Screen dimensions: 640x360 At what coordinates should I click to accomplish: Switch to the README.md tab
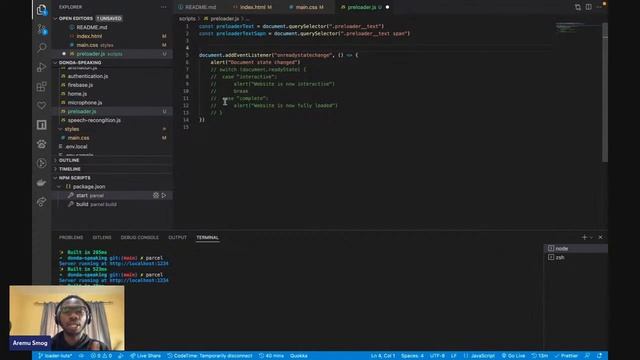[x=200, y=7]
